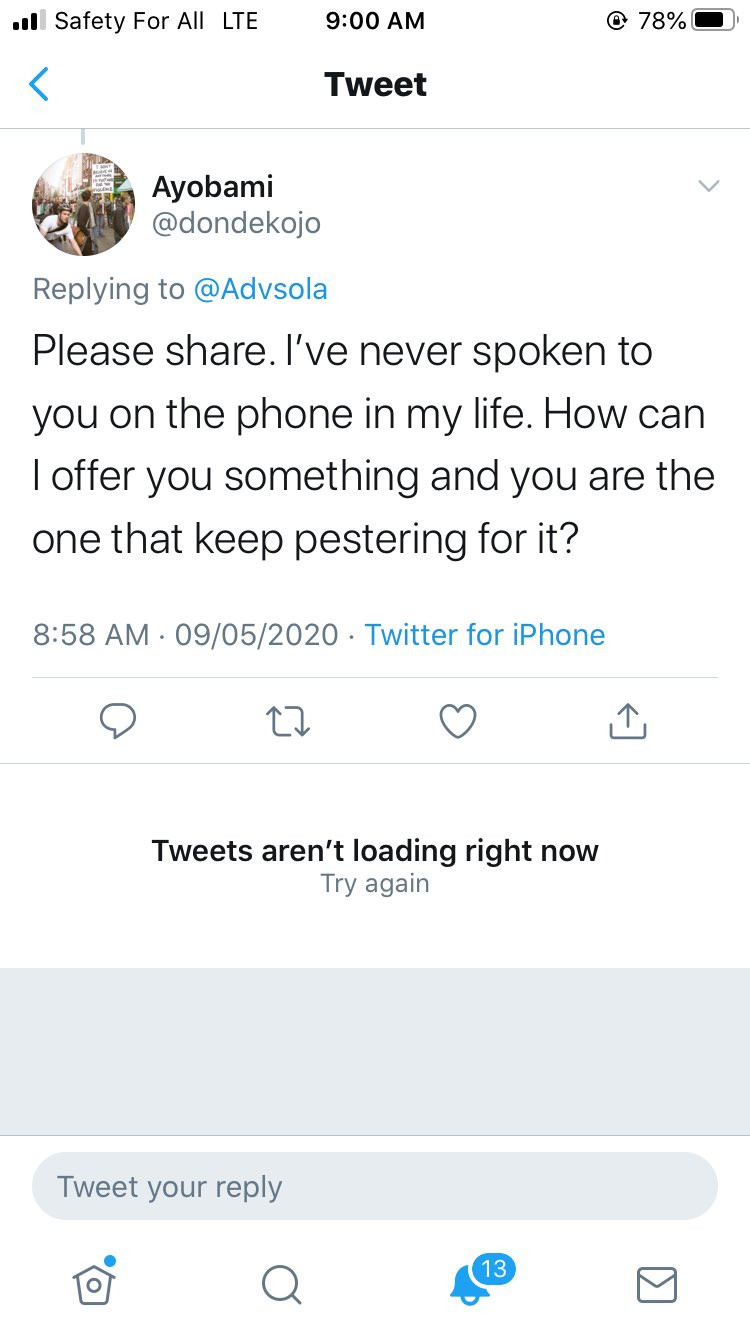Expand tweet options chevron next to Ayobami
750x1334 pixels.
pos(708,186)
